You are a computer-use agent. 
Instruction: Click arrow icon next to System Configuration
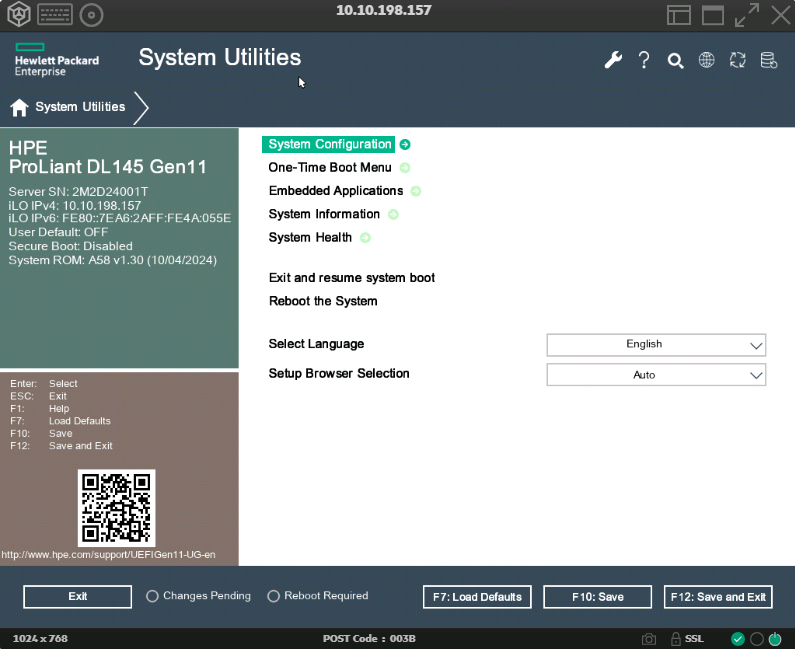pyautogui.click(x=405, y=145)
